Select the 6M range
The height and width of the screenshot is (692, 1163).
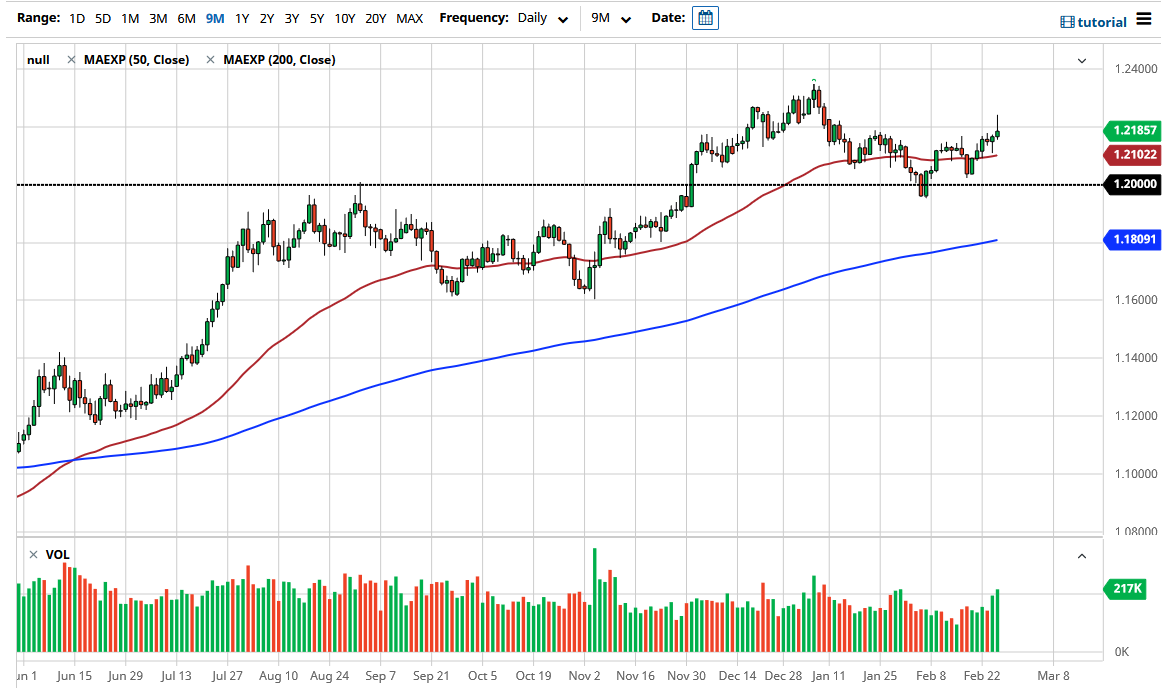tap(186, 19)
